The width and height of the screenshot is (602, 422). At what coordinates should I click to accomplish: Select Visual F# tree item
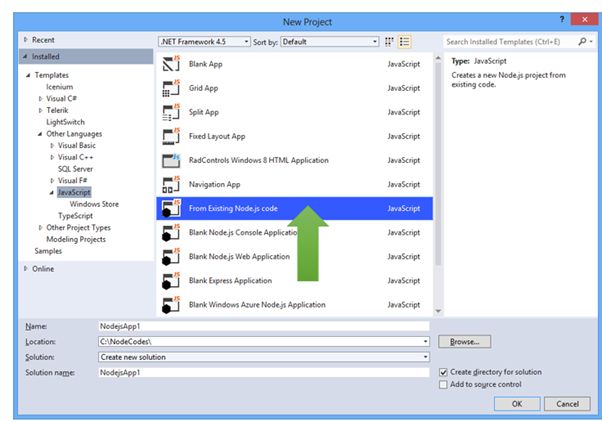tap(73, 180)
